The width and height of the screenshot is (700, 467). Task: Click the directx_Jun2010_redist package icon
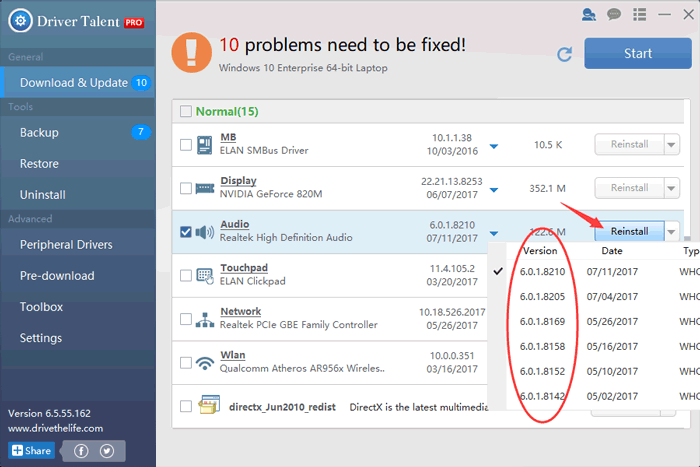click(x=209, y=404)
